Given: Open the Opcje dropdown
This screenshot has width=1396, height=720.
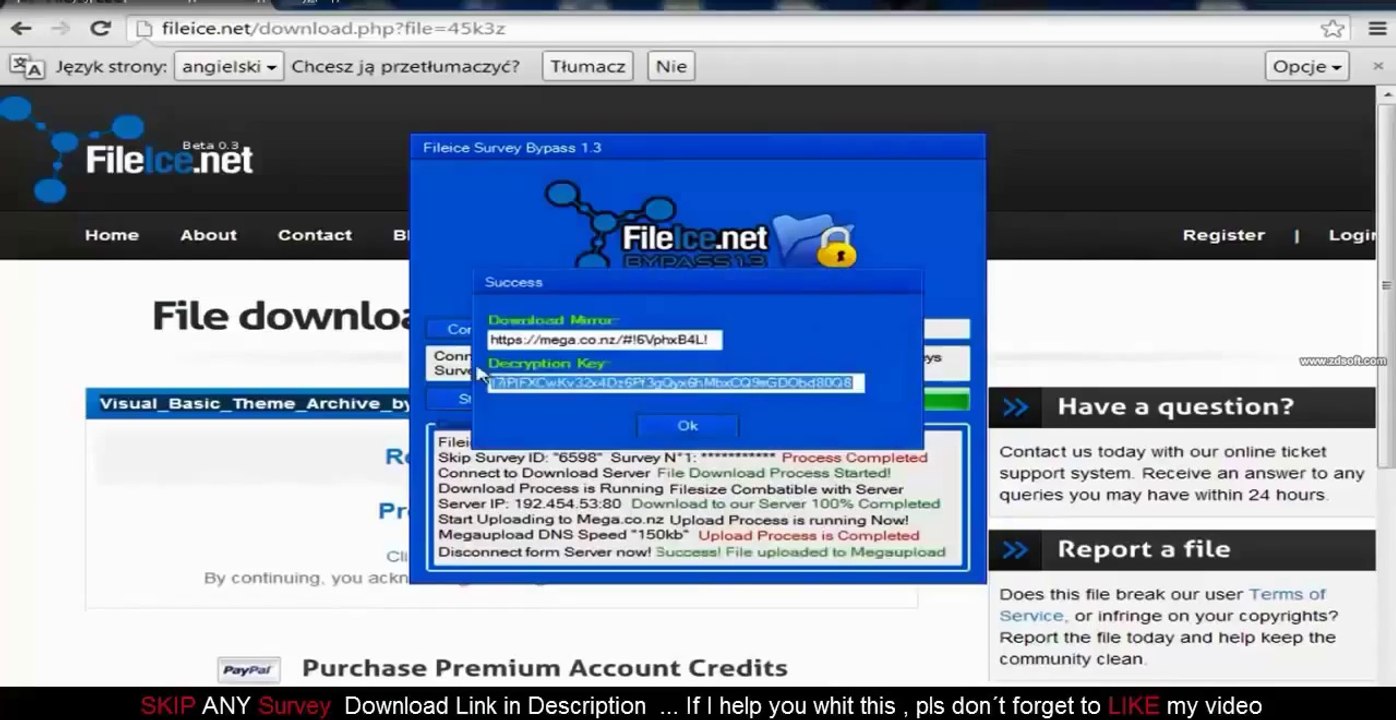Looking at the screenshot, I should click(1307, 67).
